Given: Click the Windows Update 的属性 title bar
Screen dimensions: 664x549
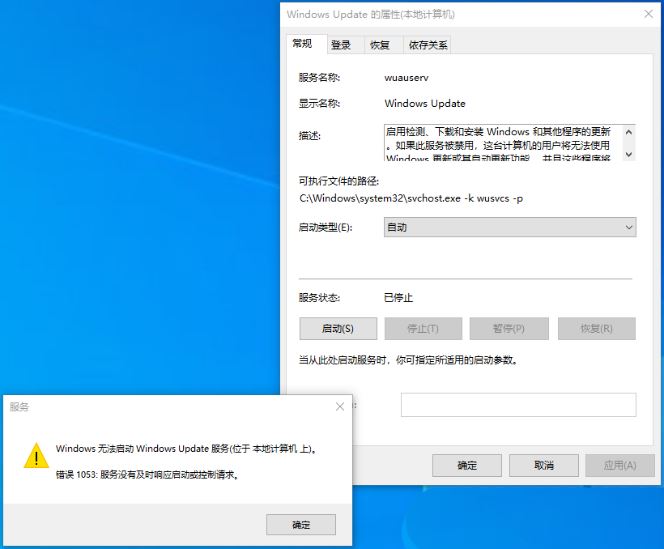Looking at the screenshot, I should pyautogui.click(x=371, y=14).
